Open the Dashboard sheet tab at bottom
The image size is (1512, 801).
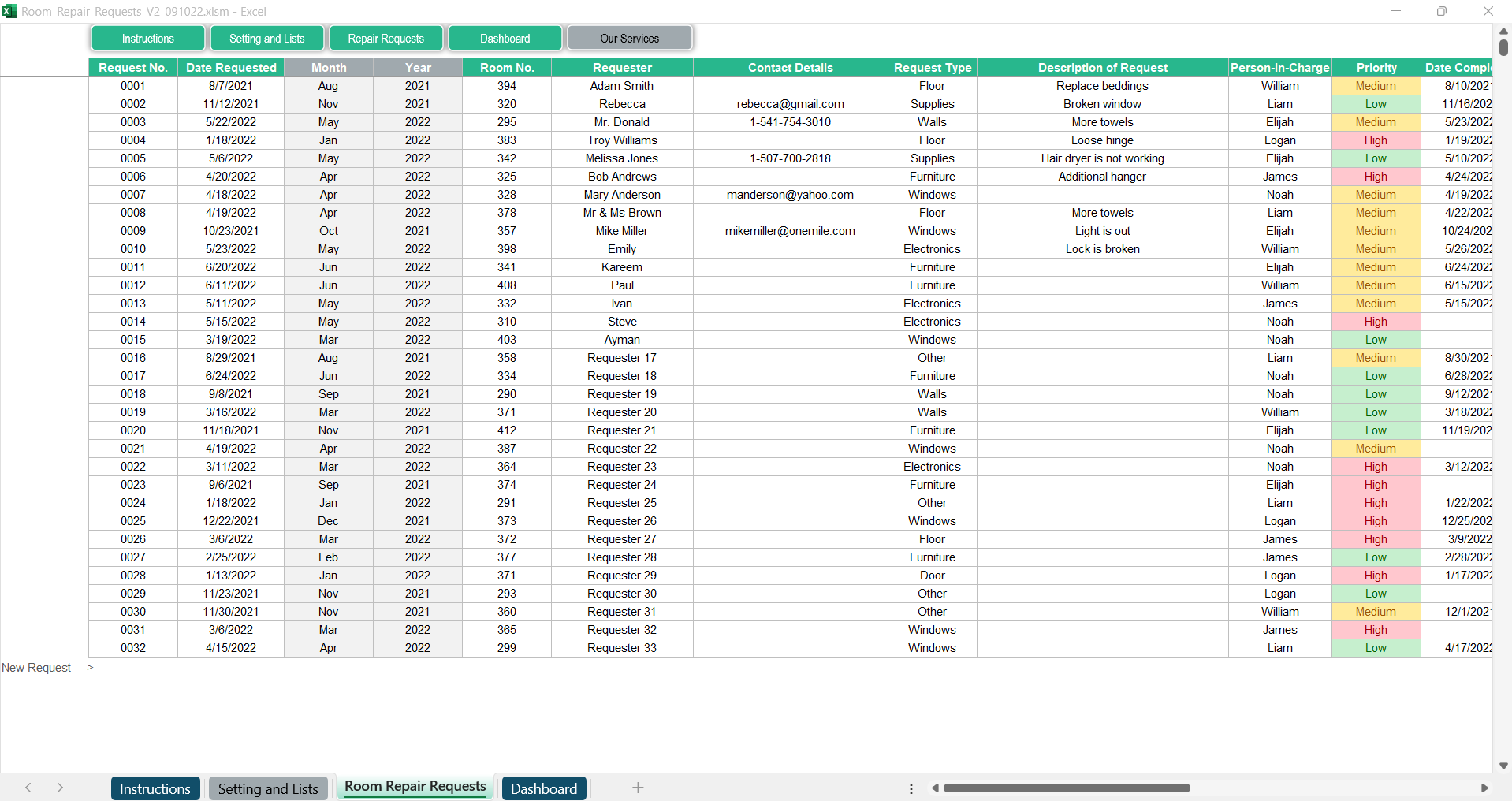pos(544,788)
